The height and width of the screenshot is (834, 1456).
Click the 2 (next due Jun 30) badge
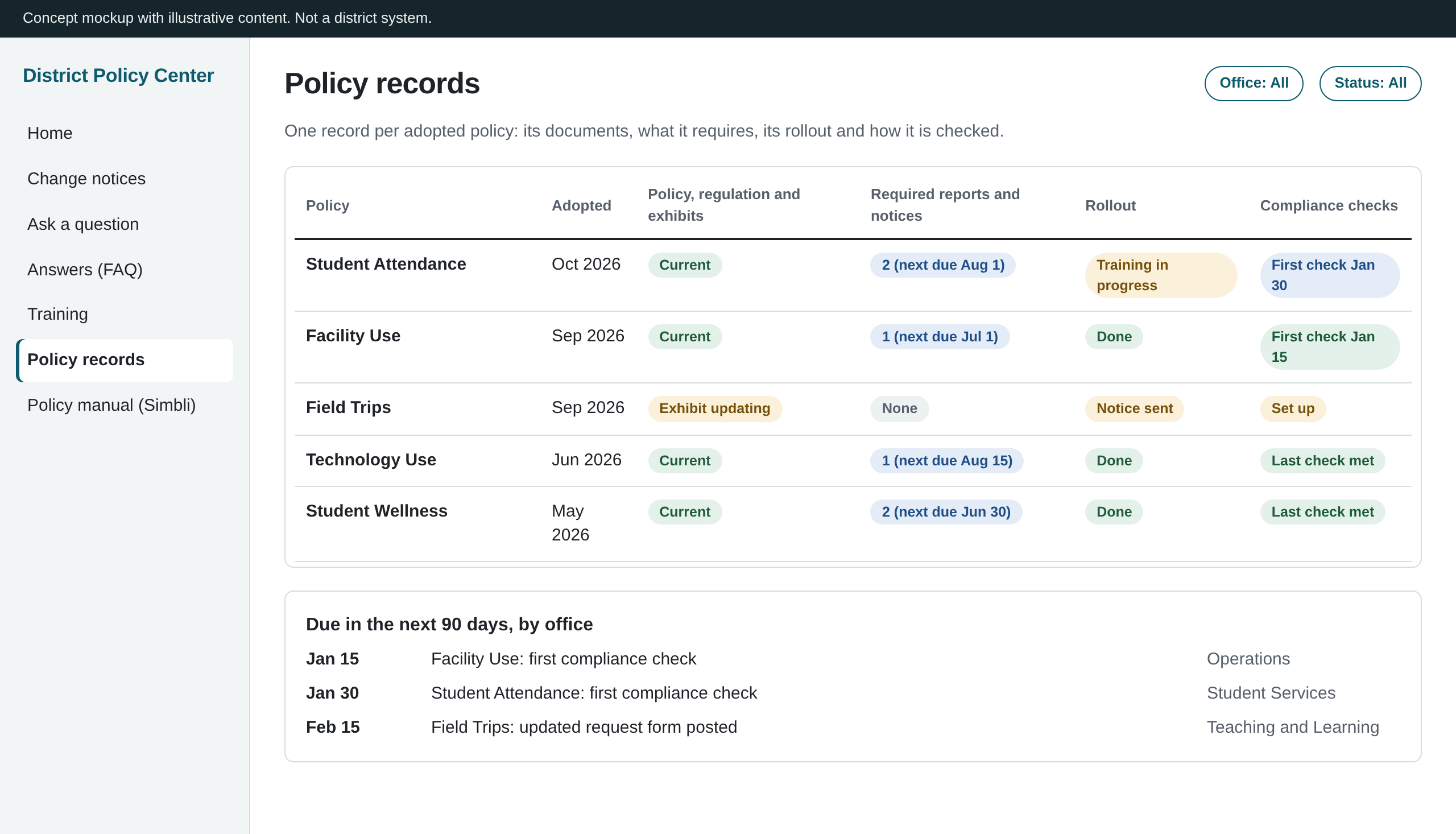pos(946,512)
